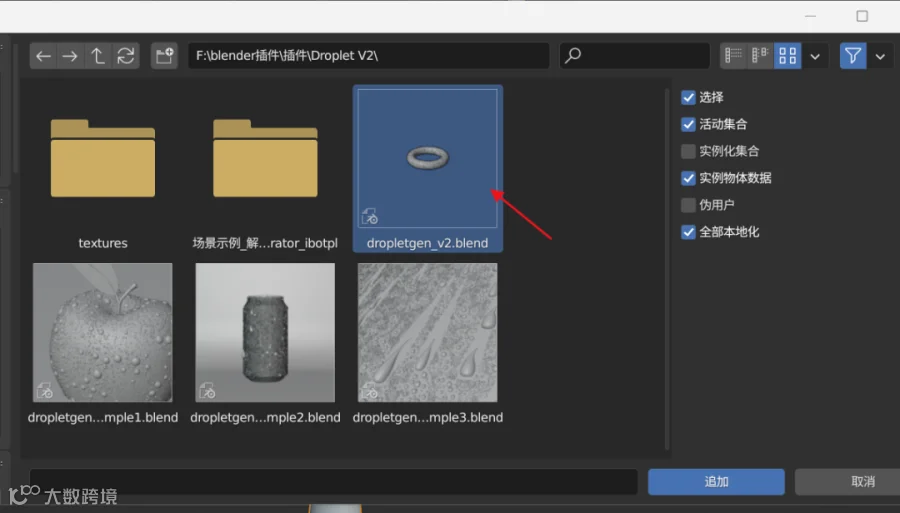The width and height of the screenshot is (900, 513).
Task: Toggle the file filter button
Action: tap(853, 56)
